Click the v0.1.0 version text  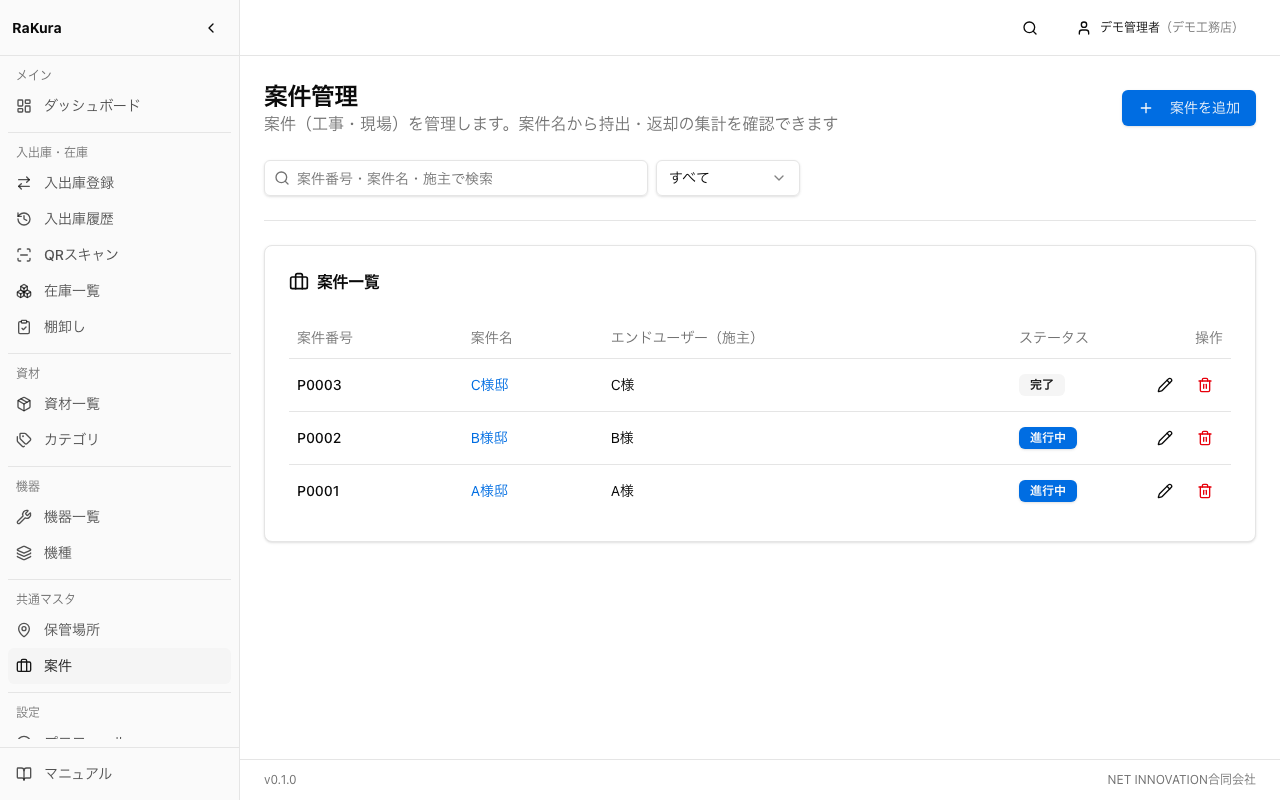280,780
